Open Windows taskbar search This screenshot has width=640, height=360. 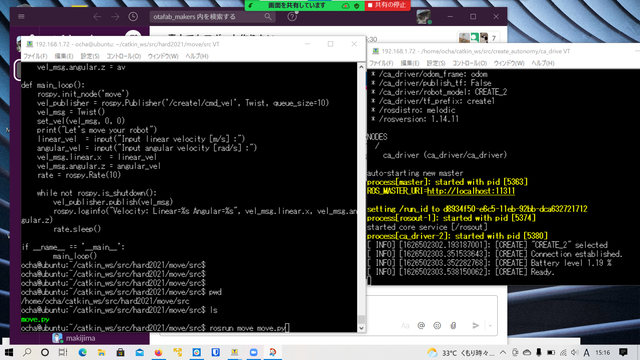(27, 352)
